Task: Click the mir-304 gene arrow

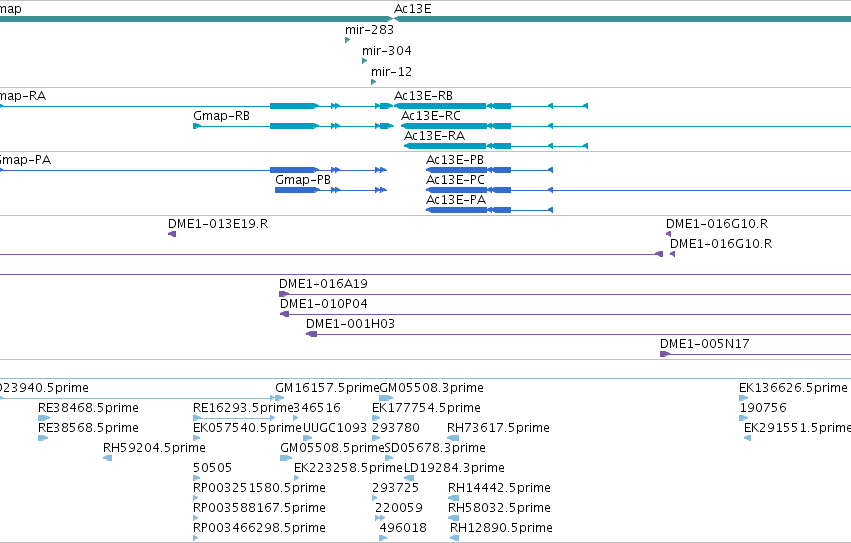Action: pos(365,61)
